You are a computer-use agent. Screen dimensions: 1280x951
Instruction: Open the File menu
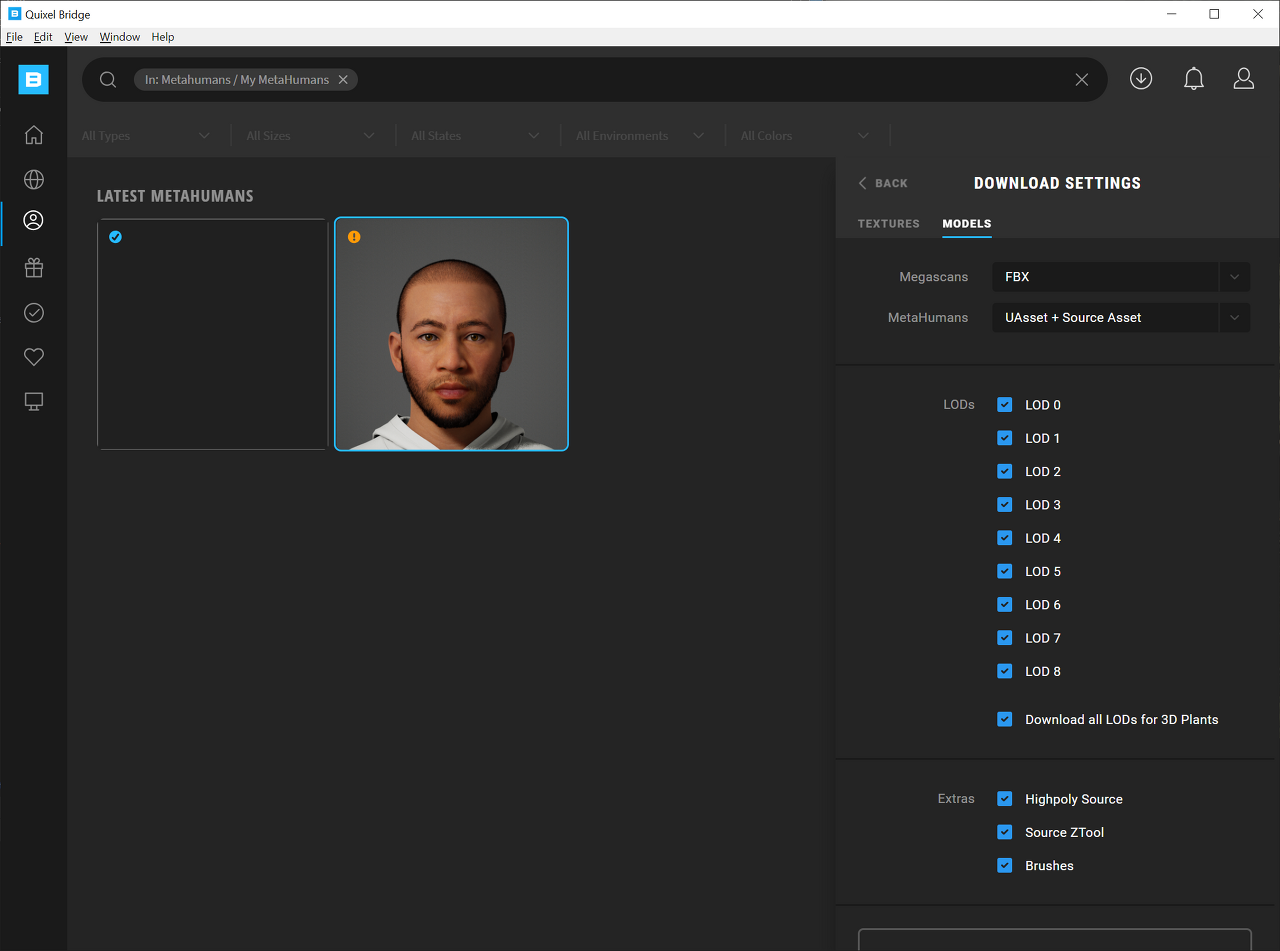[x=14, y=37]
